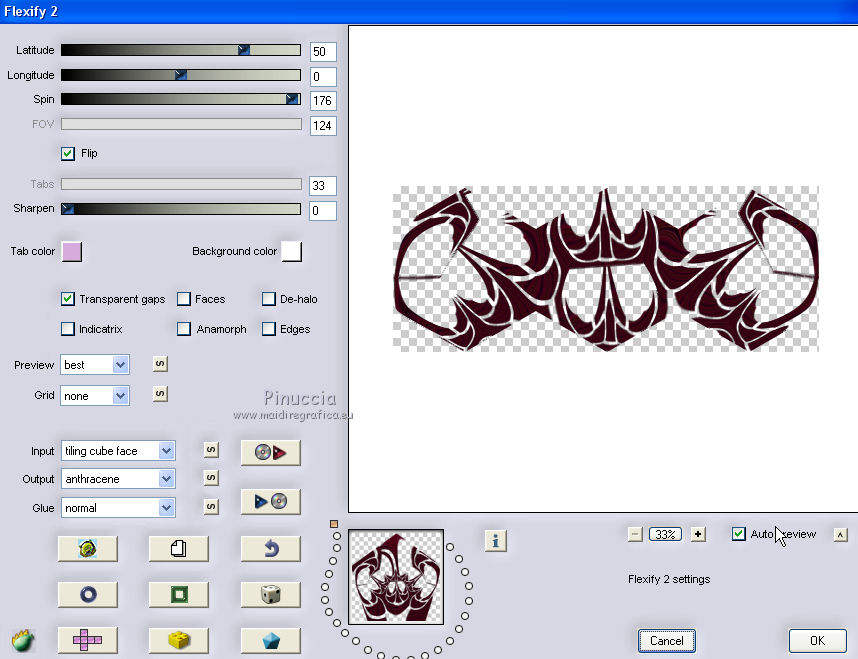
Task: Click the S button next to Grid
Action: click(160, 394)
